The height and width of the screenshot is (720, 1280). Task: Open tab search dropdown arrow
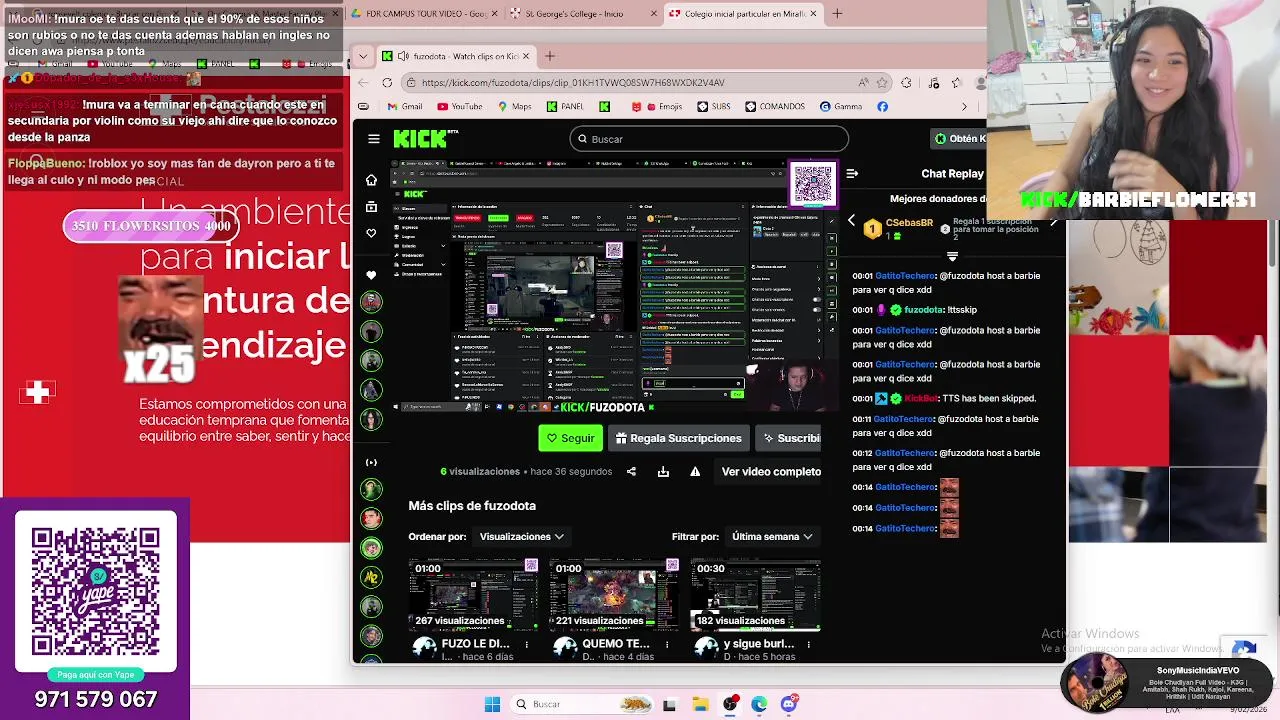(x=363, y=56)
